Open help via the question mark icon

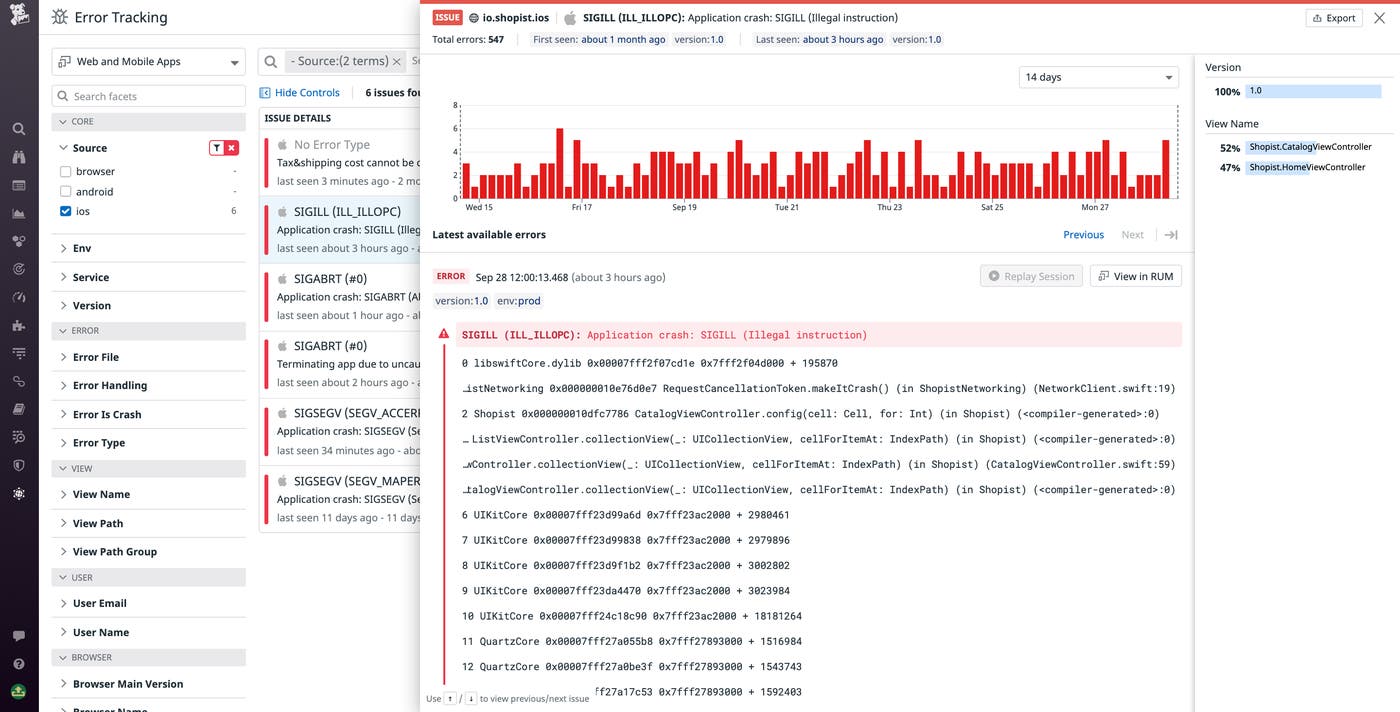click(17, 663)
